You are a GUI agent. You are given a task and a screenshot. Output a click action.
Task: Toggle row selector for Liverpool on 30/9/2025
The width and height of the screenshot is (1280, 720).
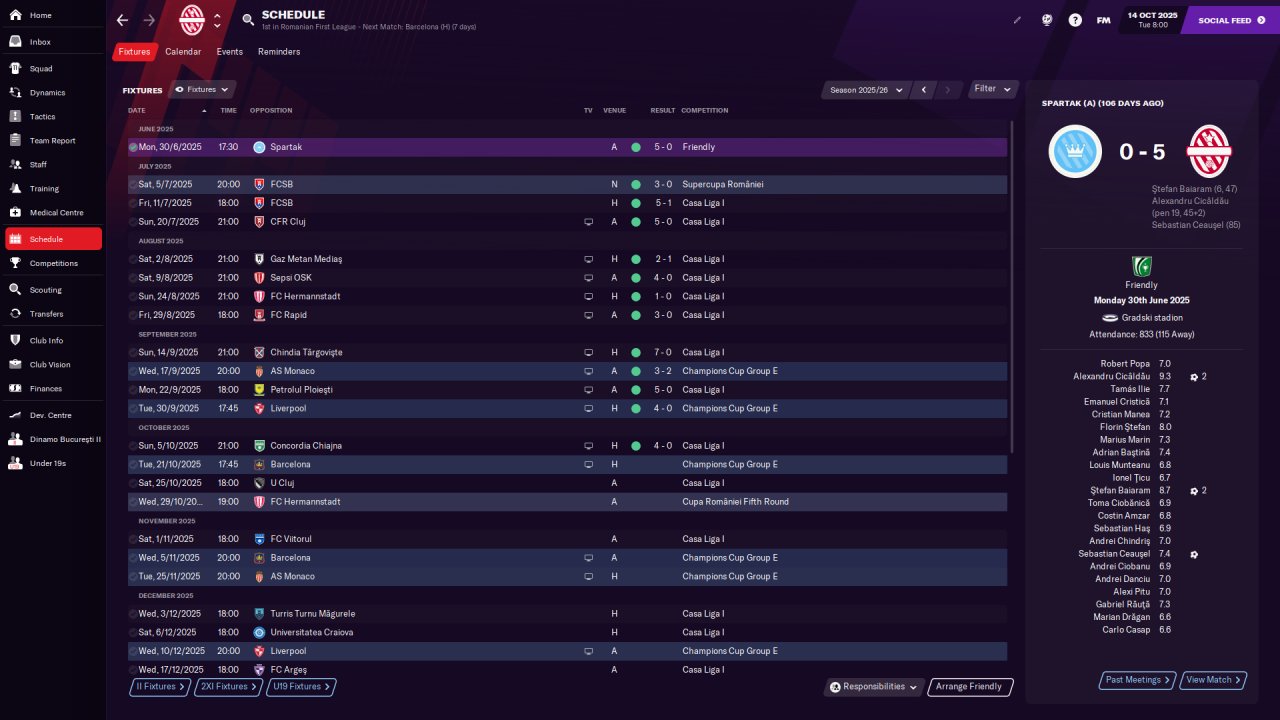point(133,409)
